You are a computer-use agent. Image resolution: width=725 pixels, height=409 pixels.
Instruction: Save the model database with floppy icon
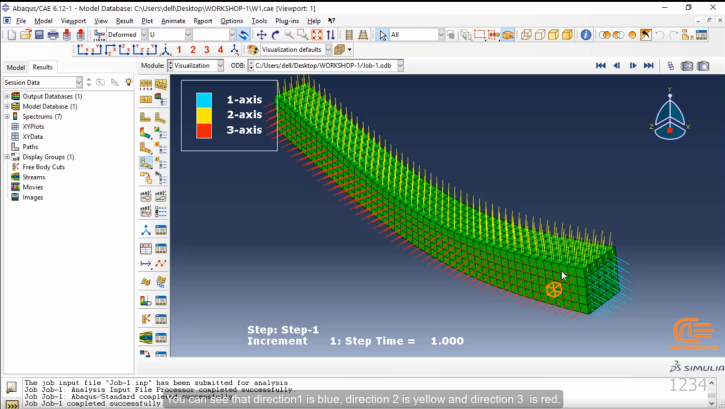pos(39,35)
